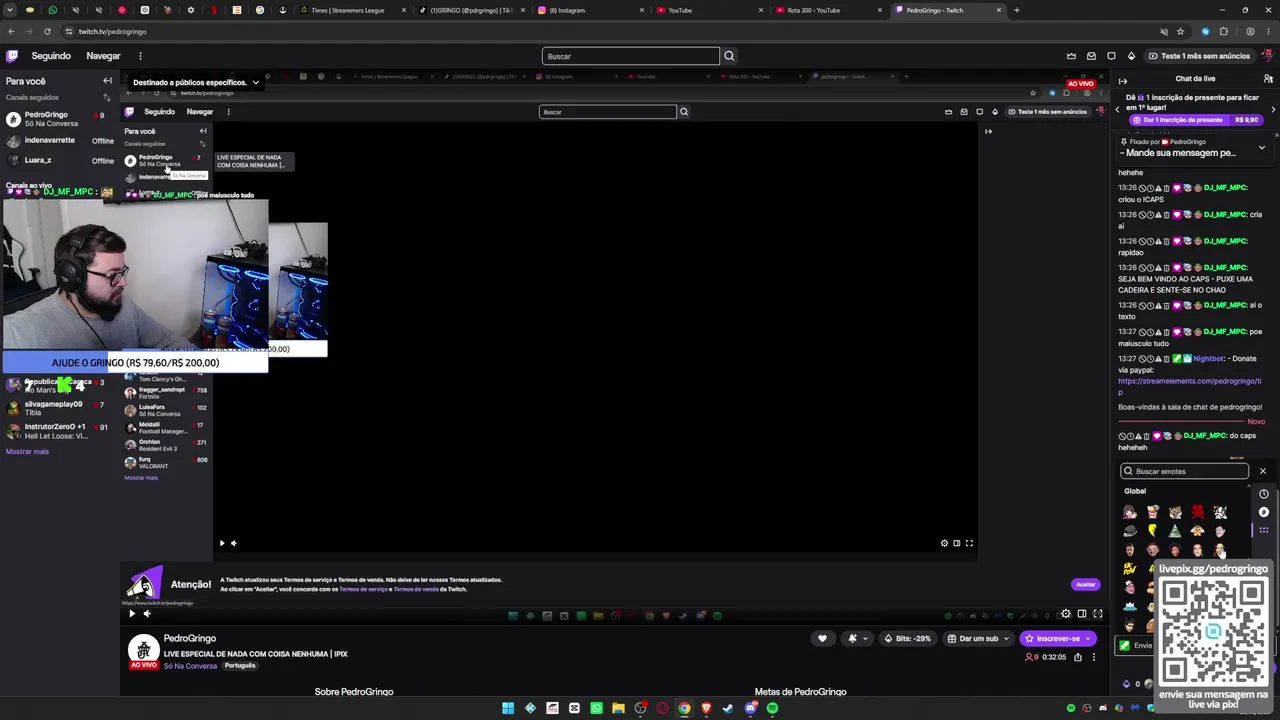
Task: Open Prime loot crown icon
Action: (1071, 56)
